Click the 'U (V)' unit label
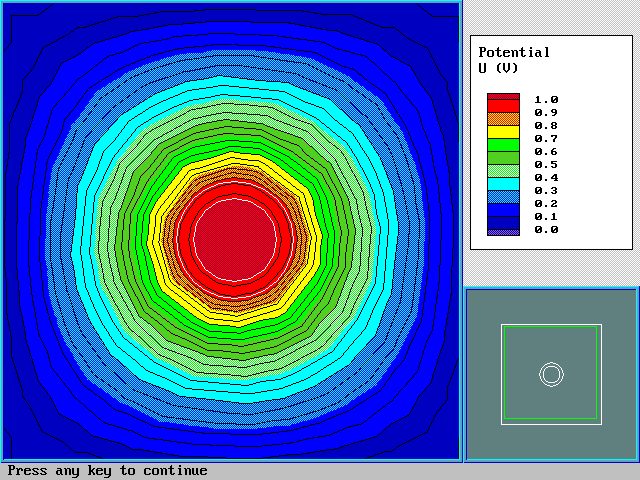 pyautogui.click(x=502, y=67)
